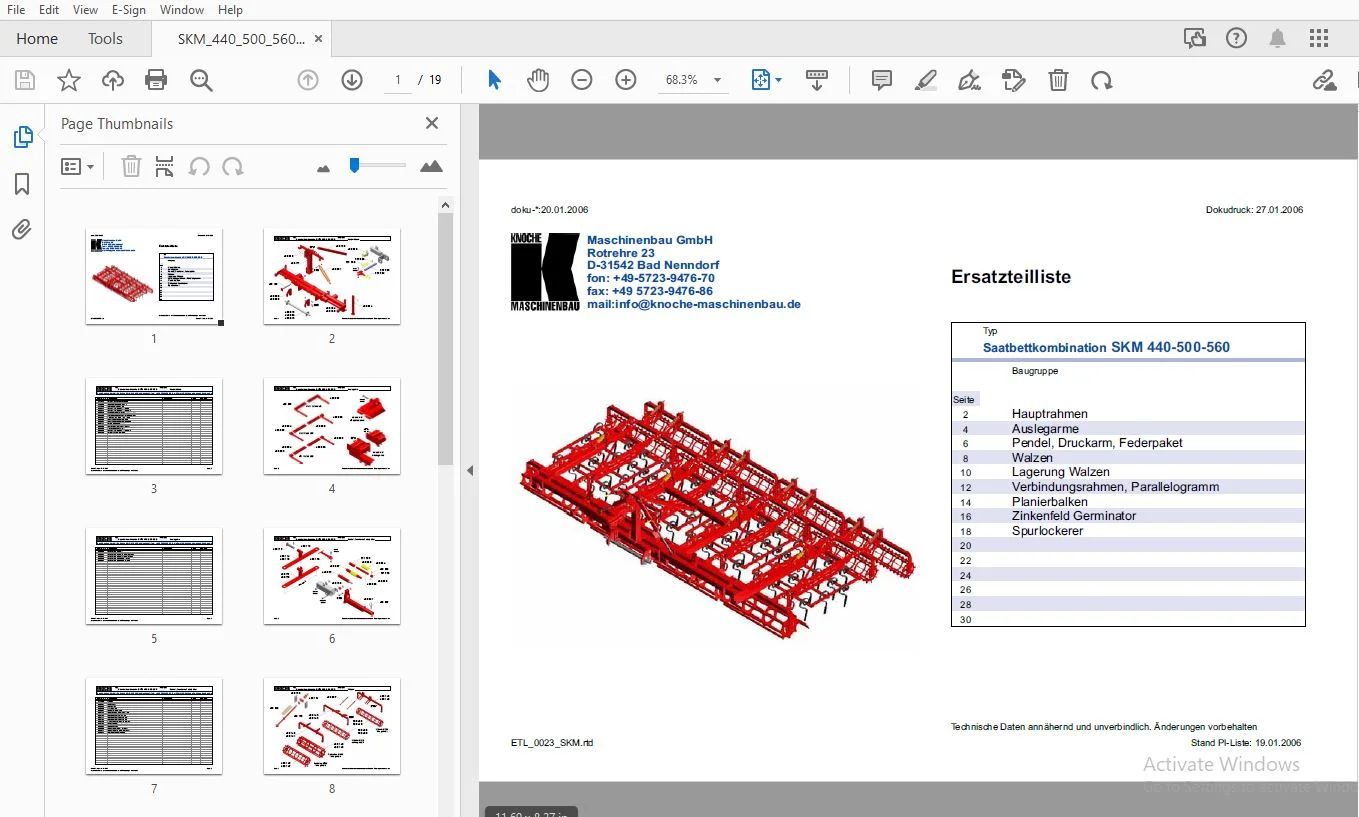Open the sign document tool
Screen dimensions: 1359x817
969,80
